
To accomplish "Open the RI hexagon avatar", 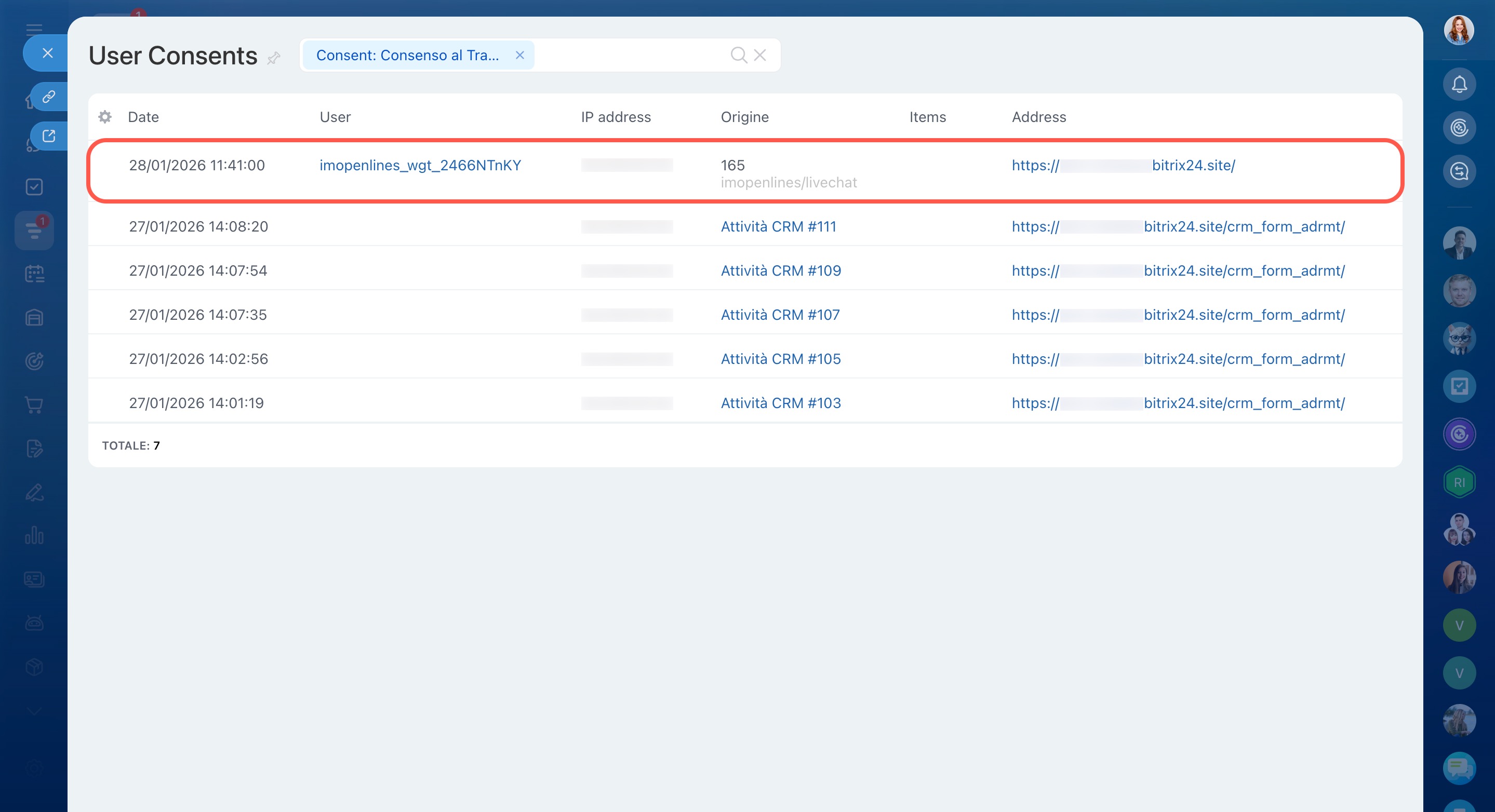I will [1459, 482].
